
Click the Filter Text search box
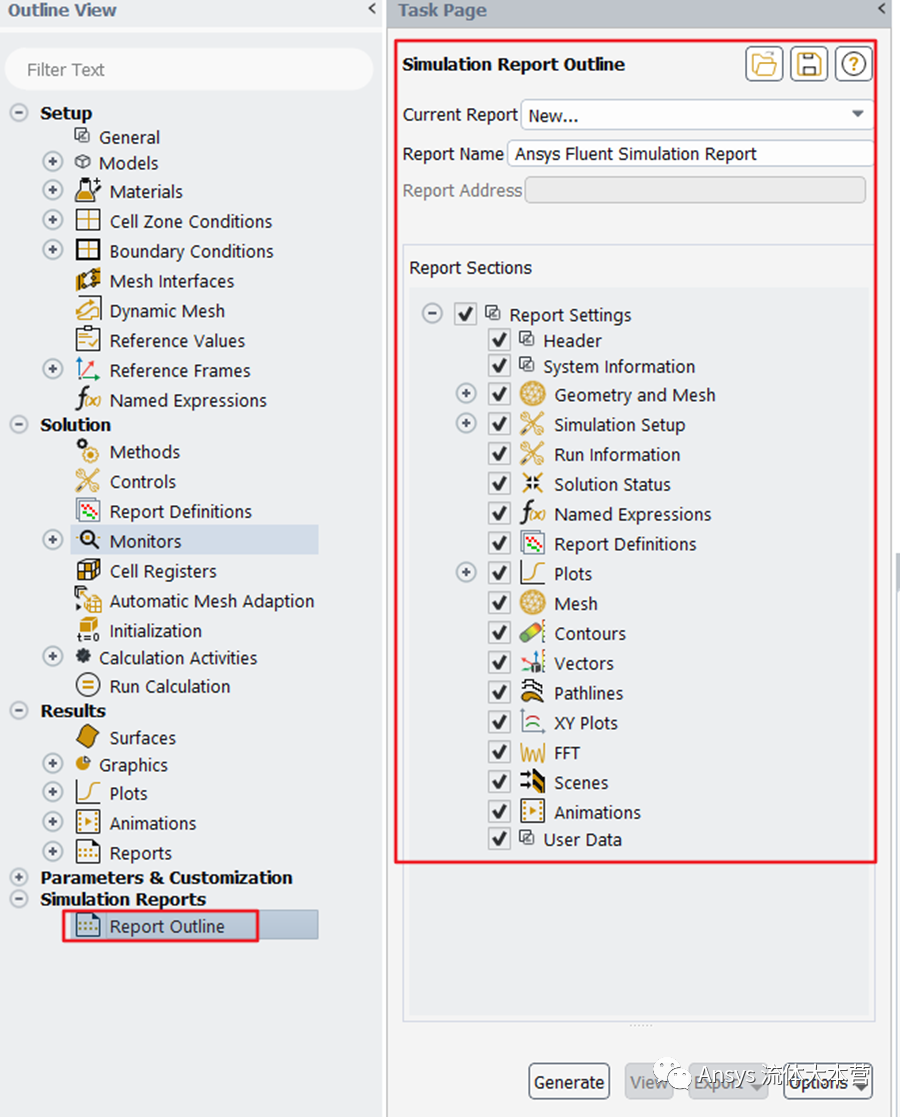188,70
